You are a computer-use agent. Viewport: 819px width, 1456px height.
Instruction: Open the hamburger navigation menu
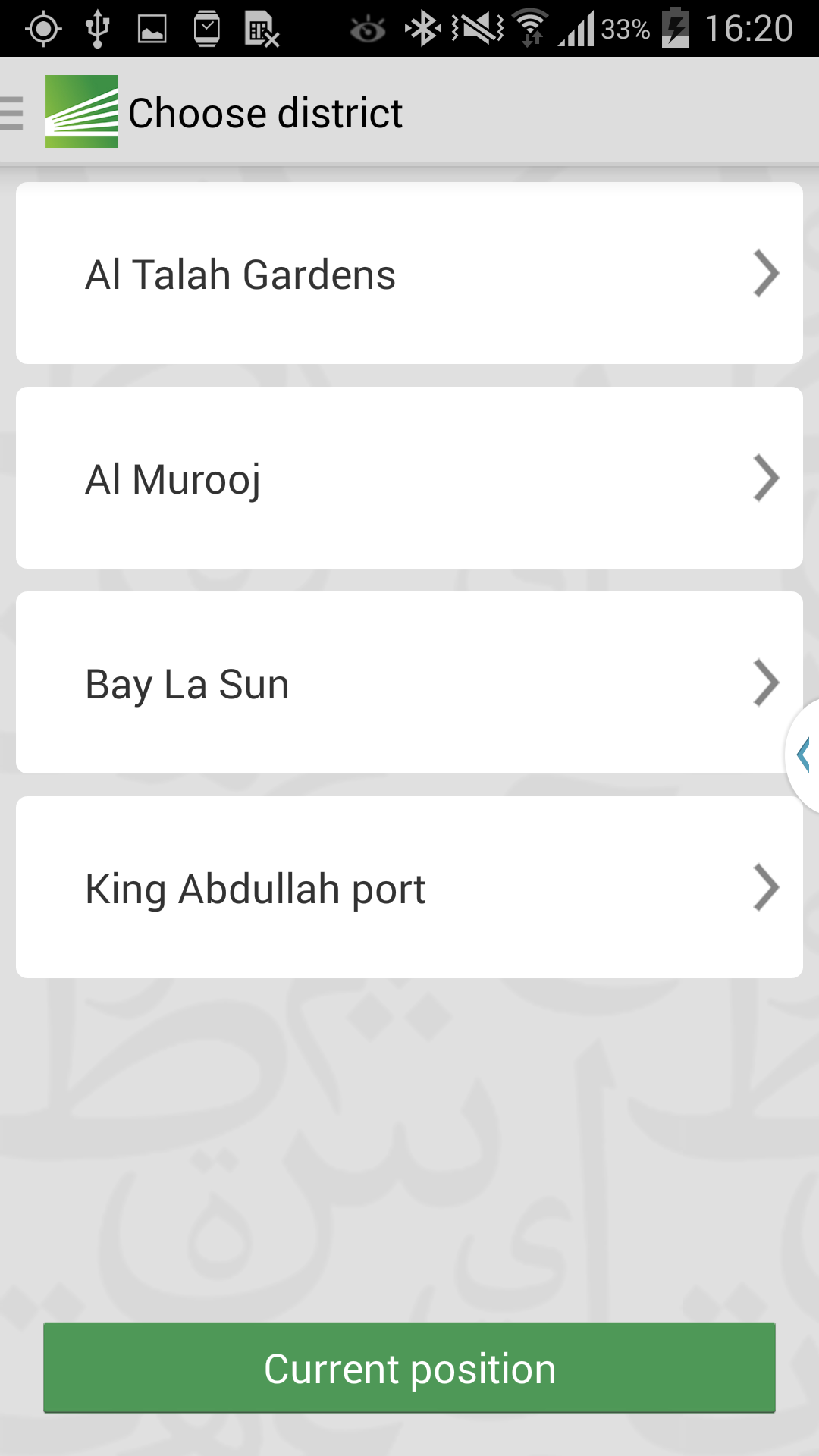tap(11, 113)
